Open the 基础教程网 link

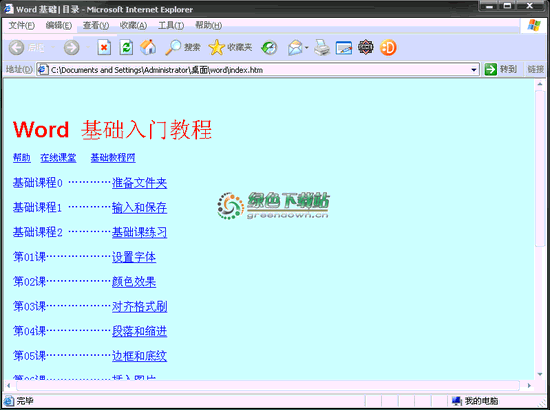(x=113, y=157)
